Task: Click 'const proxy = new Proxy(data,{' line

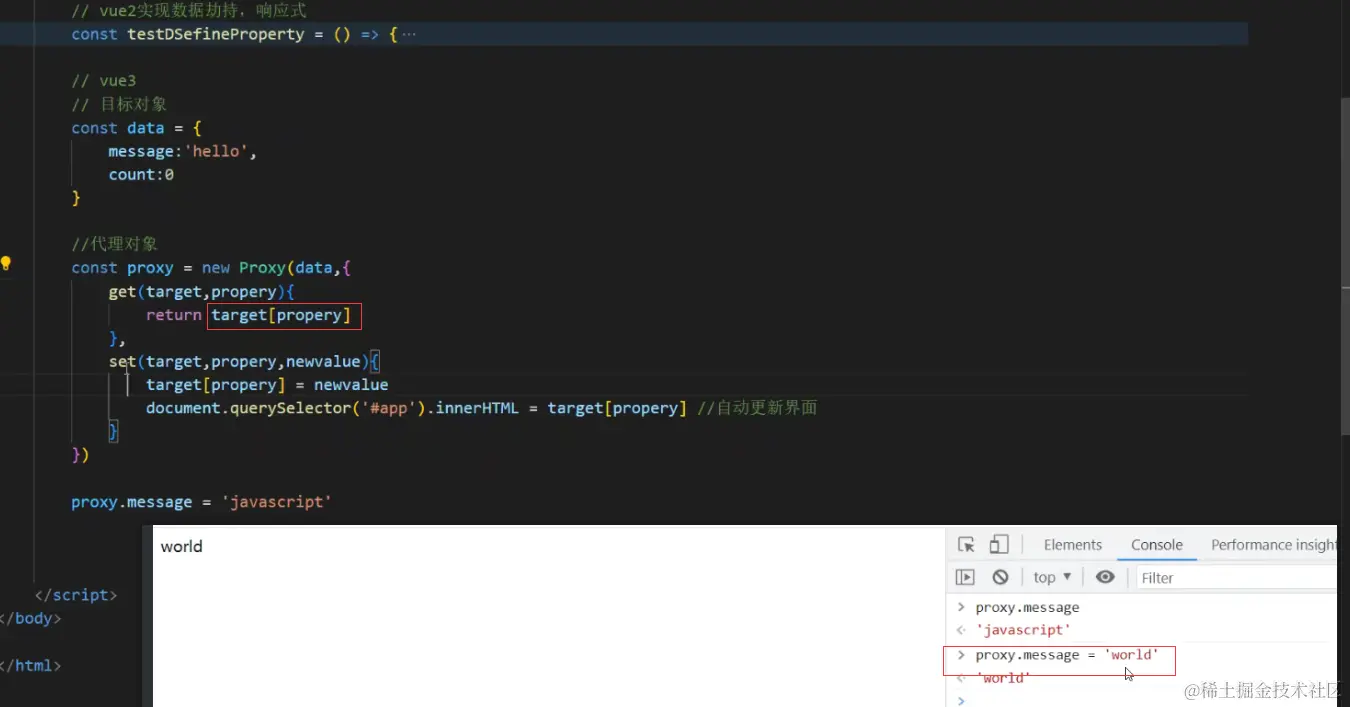Action: tap(211, 268)
